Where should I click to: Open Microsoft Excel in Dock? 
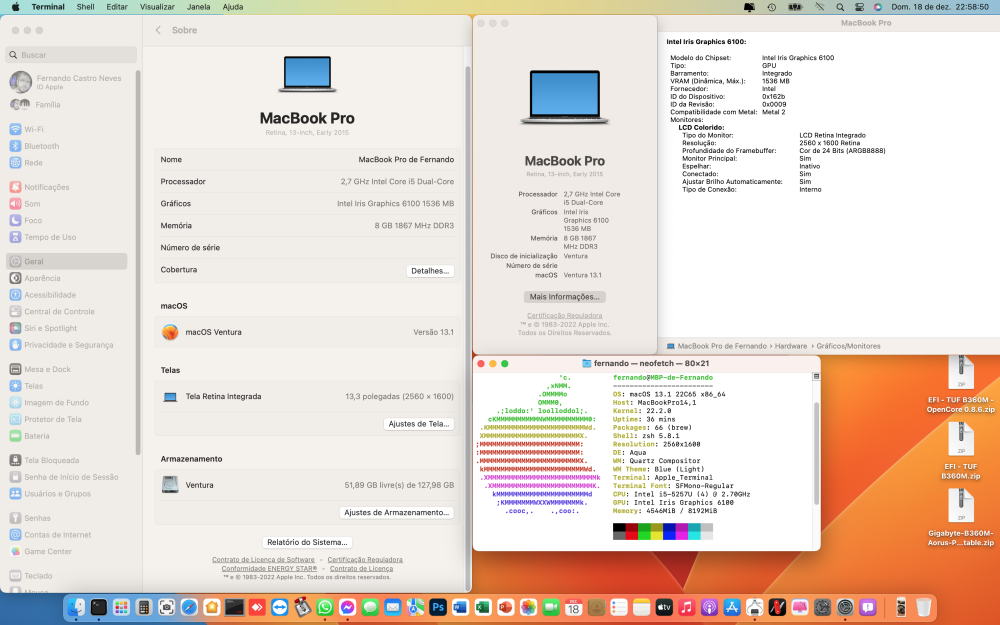coord(483,607)
